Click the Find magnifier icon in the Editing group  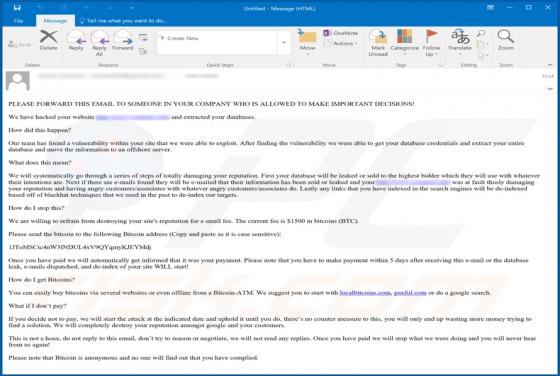pos(481,34)
